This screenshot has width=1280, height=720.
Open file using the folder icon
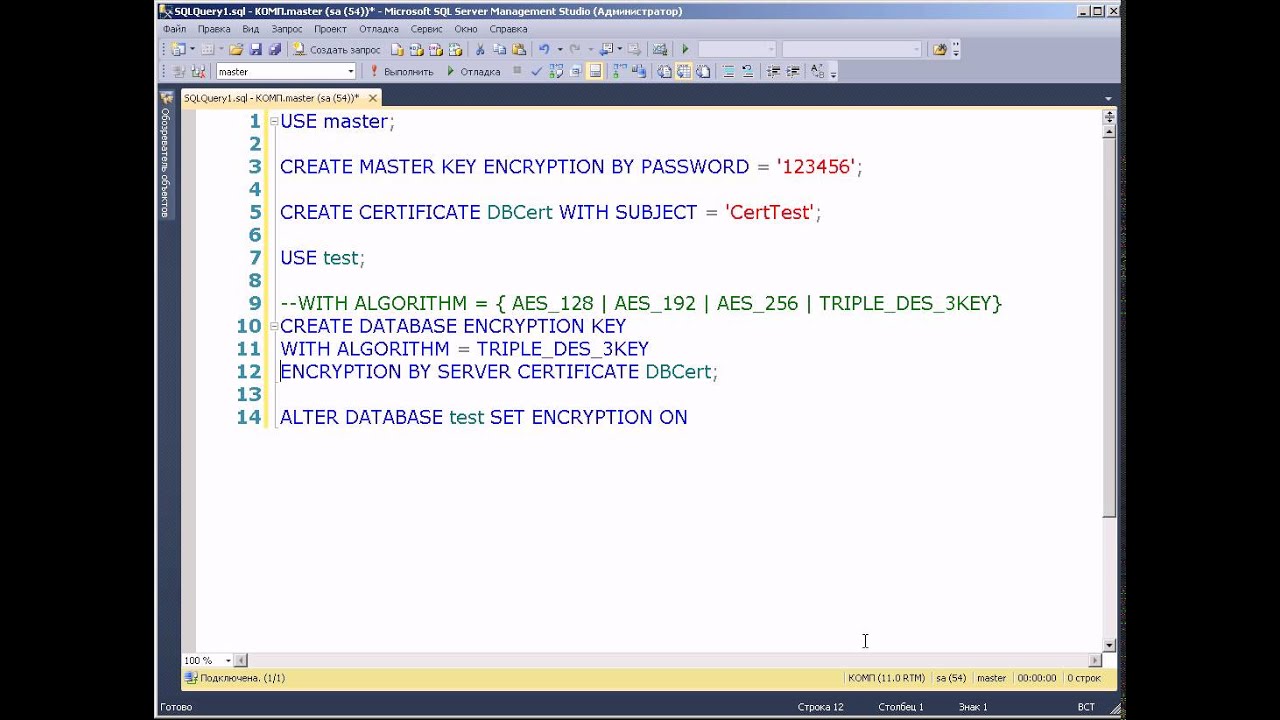236,49
